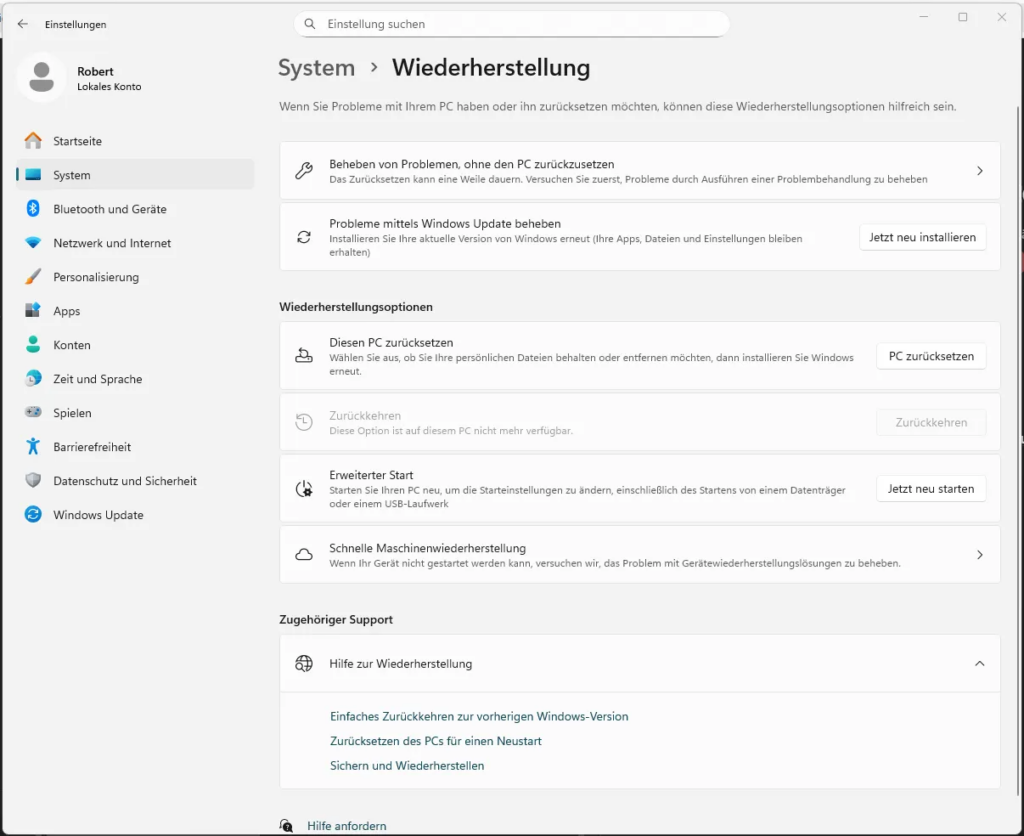This screenshot has width=1024, height=836.
Task: Click the Barrierefreiheit accessibility icon
Action: pyautogui.click(x=33, y=447)
